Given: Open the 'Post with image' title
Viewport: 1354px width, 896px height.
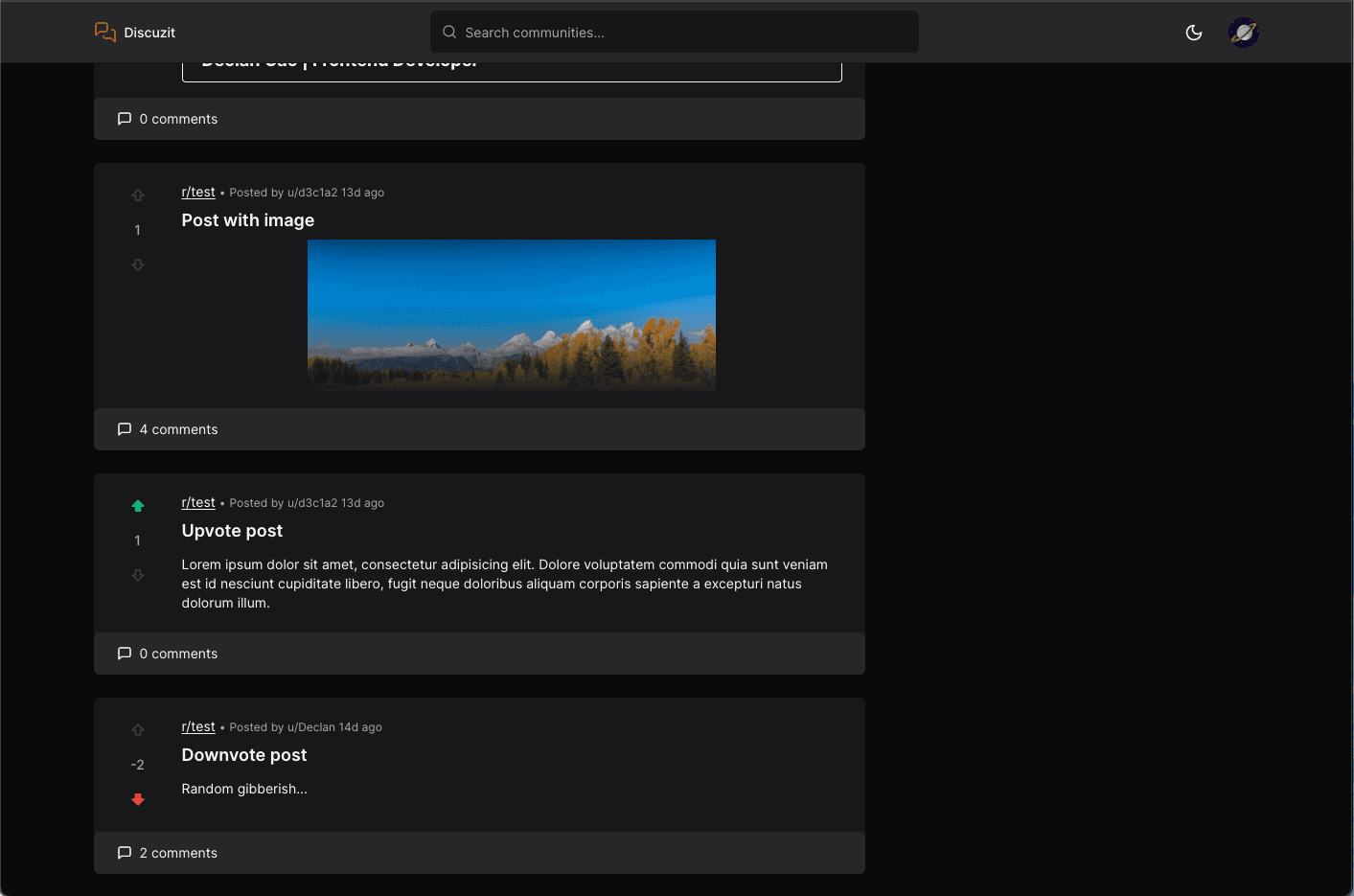Looking at the screenshot, I should pyautogui.click(x=248, y=220).
